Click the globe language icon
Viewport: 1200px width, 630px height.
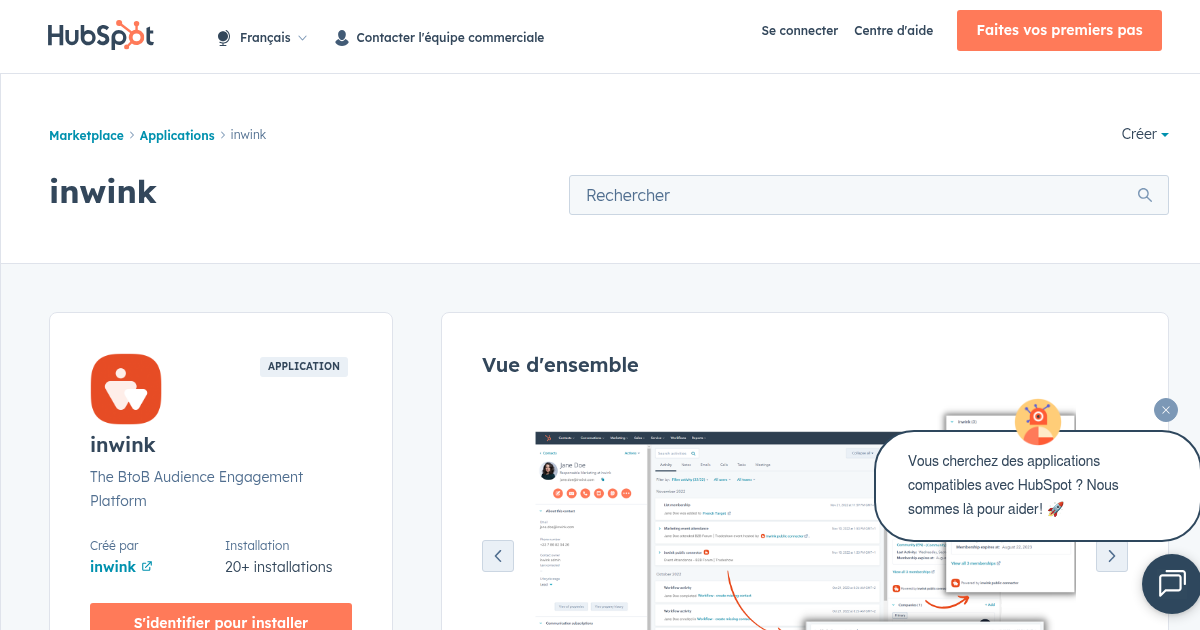point(224,38)
